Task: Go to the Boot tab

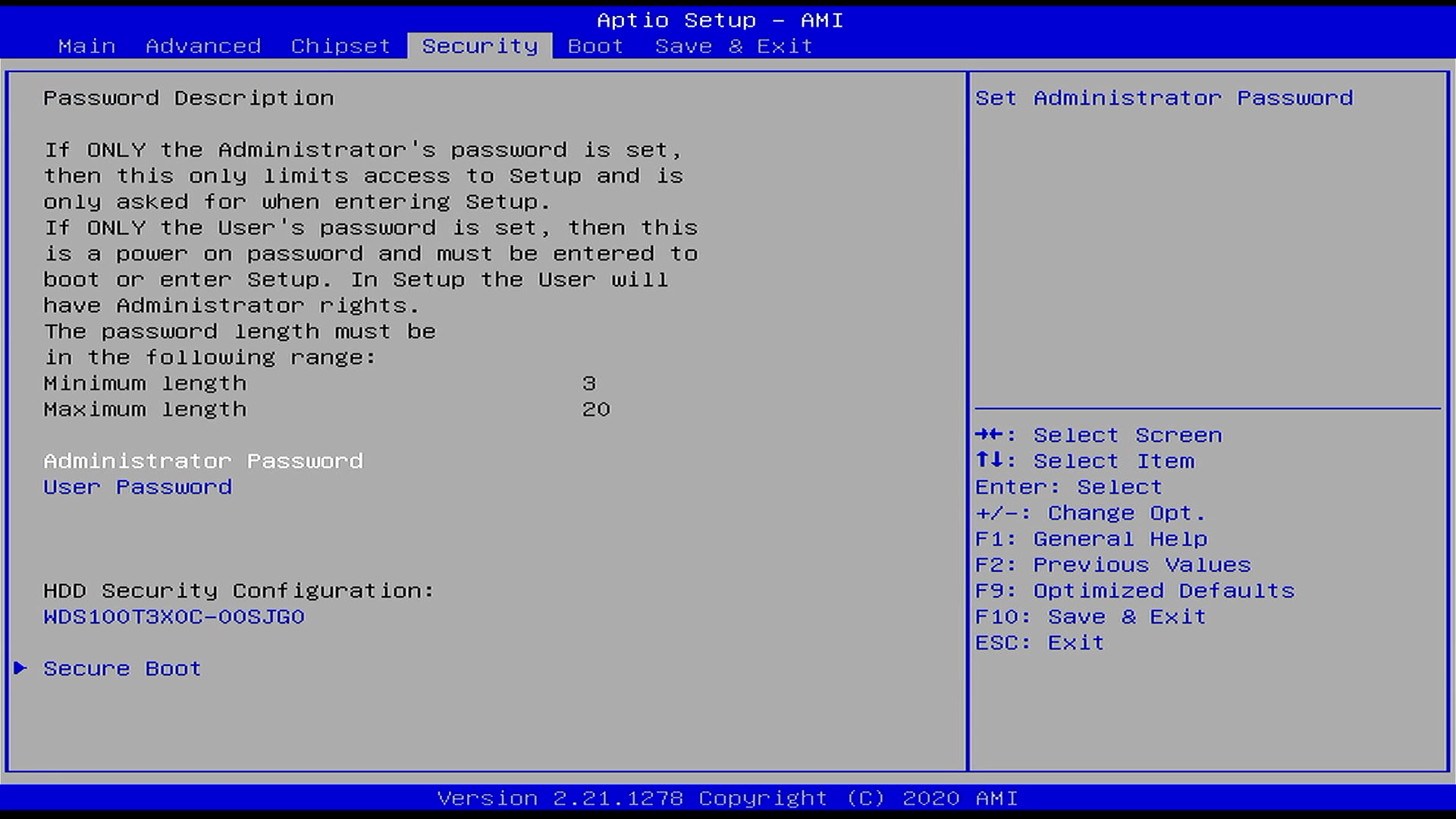Action: (595, 46)
